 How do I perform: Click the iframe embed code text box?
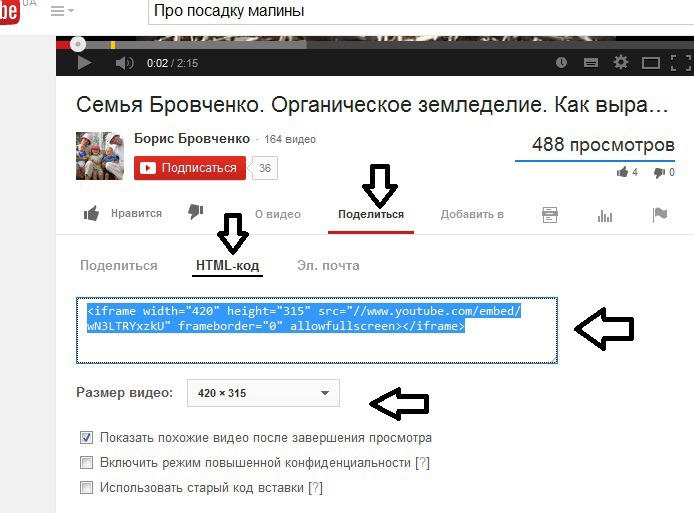point(316,330)
